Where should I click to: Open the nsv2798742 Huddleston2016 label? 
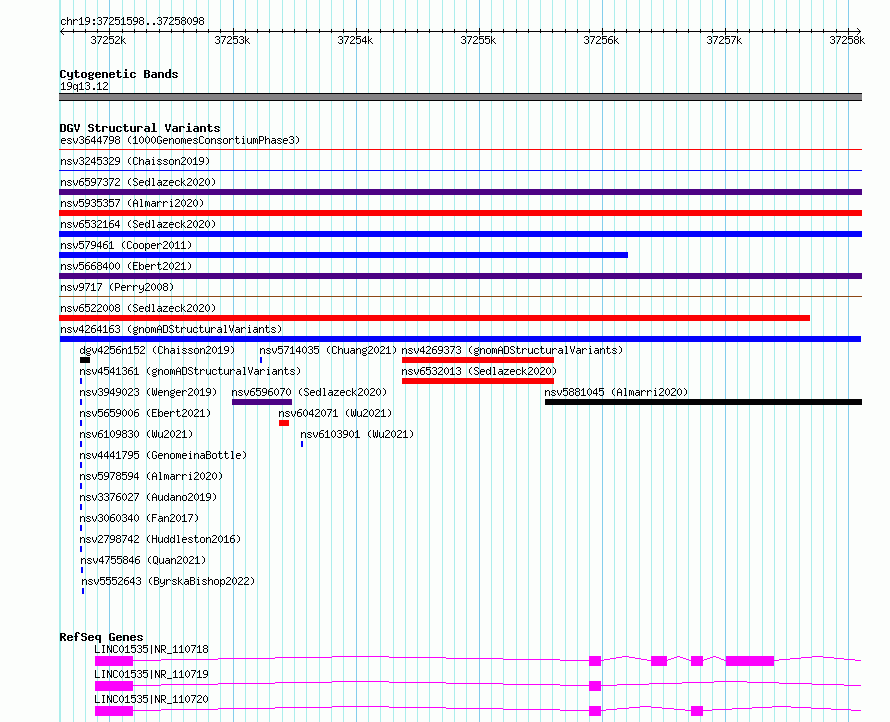point(160,539)
